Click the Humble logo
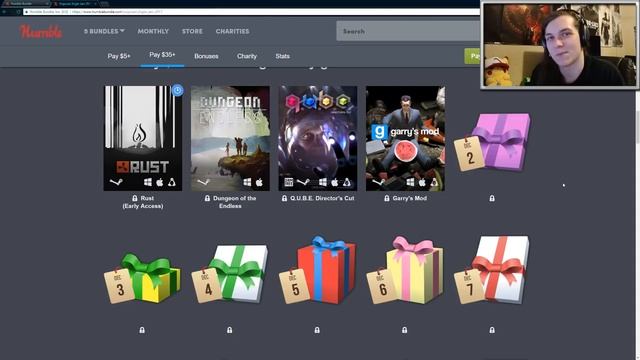Image resolution: width=640 pixels, height=360 pixels. point(41,31)
